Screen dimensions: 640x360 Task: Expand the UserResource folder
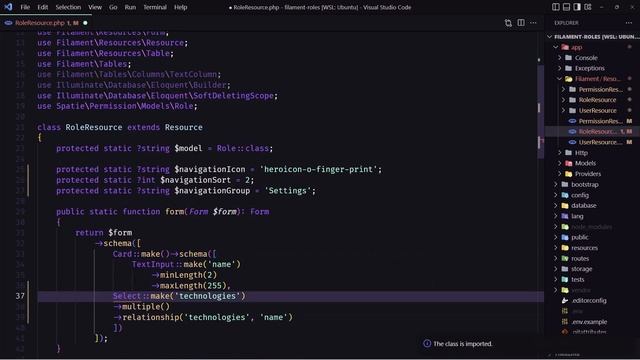564,111
